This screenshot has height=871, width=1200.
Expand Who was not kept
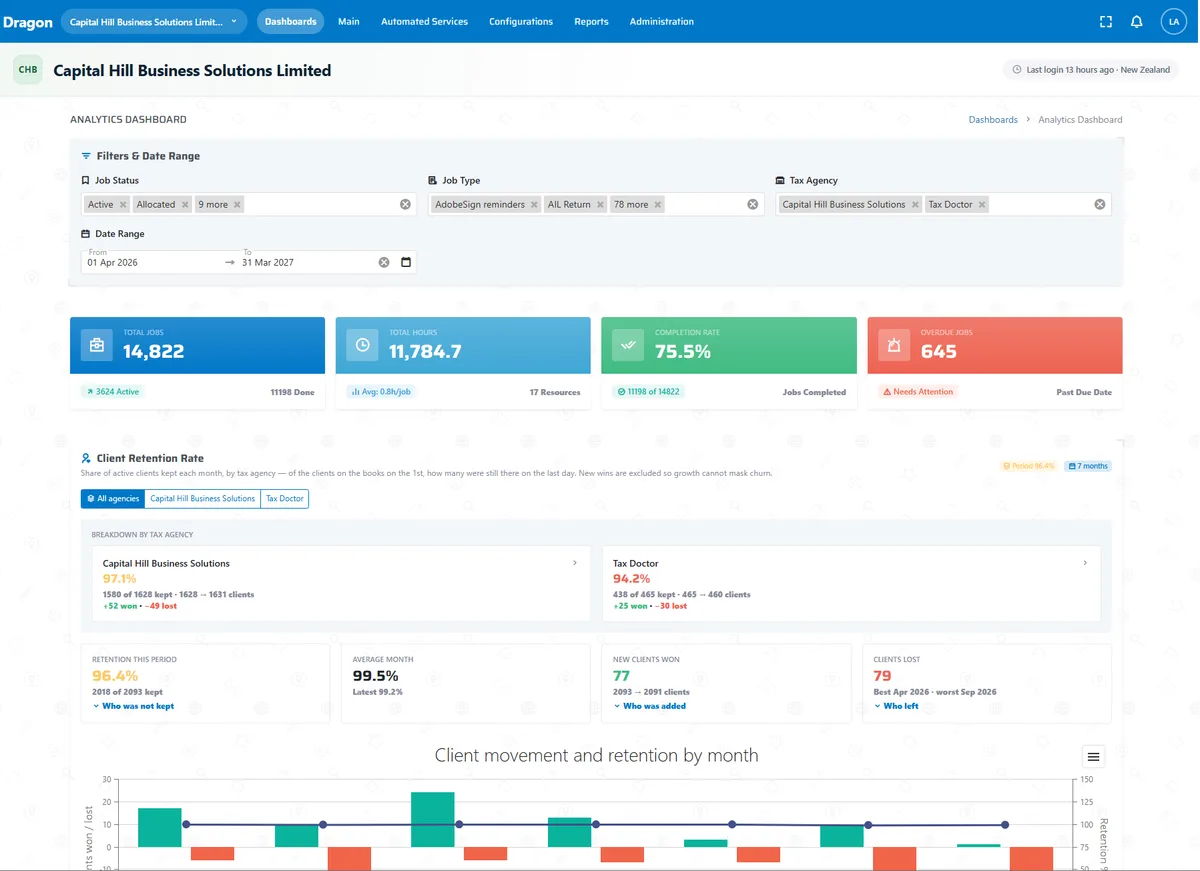tap(133, 706)
